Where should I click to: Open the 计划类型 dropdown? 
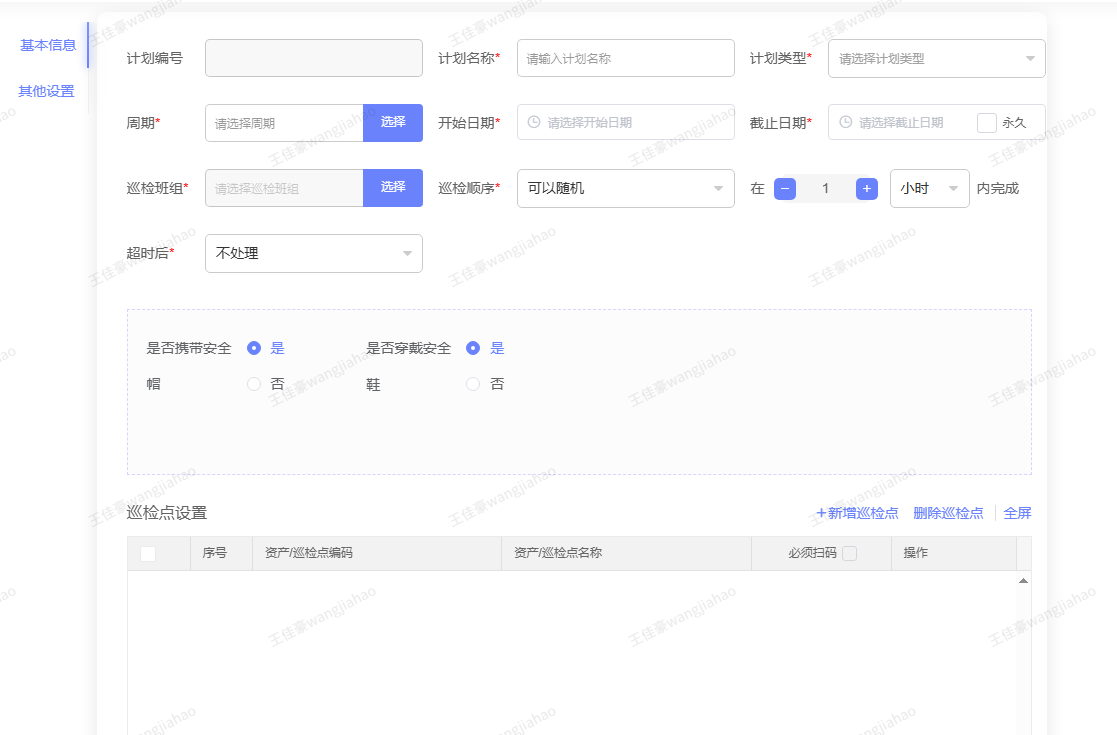click(x=936, y=58)
